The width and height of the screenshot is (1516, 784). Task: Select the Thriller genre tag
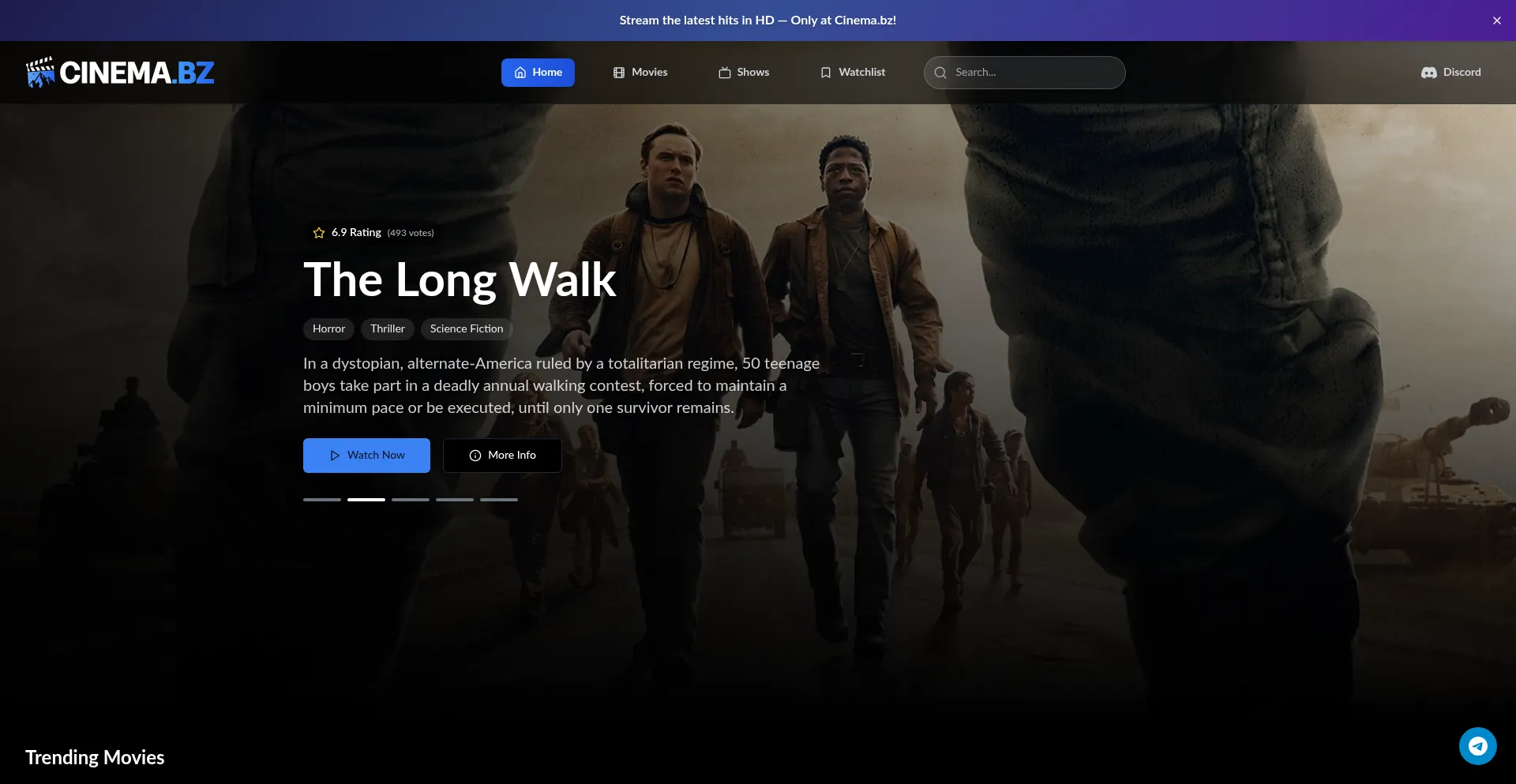coord(387,329)
